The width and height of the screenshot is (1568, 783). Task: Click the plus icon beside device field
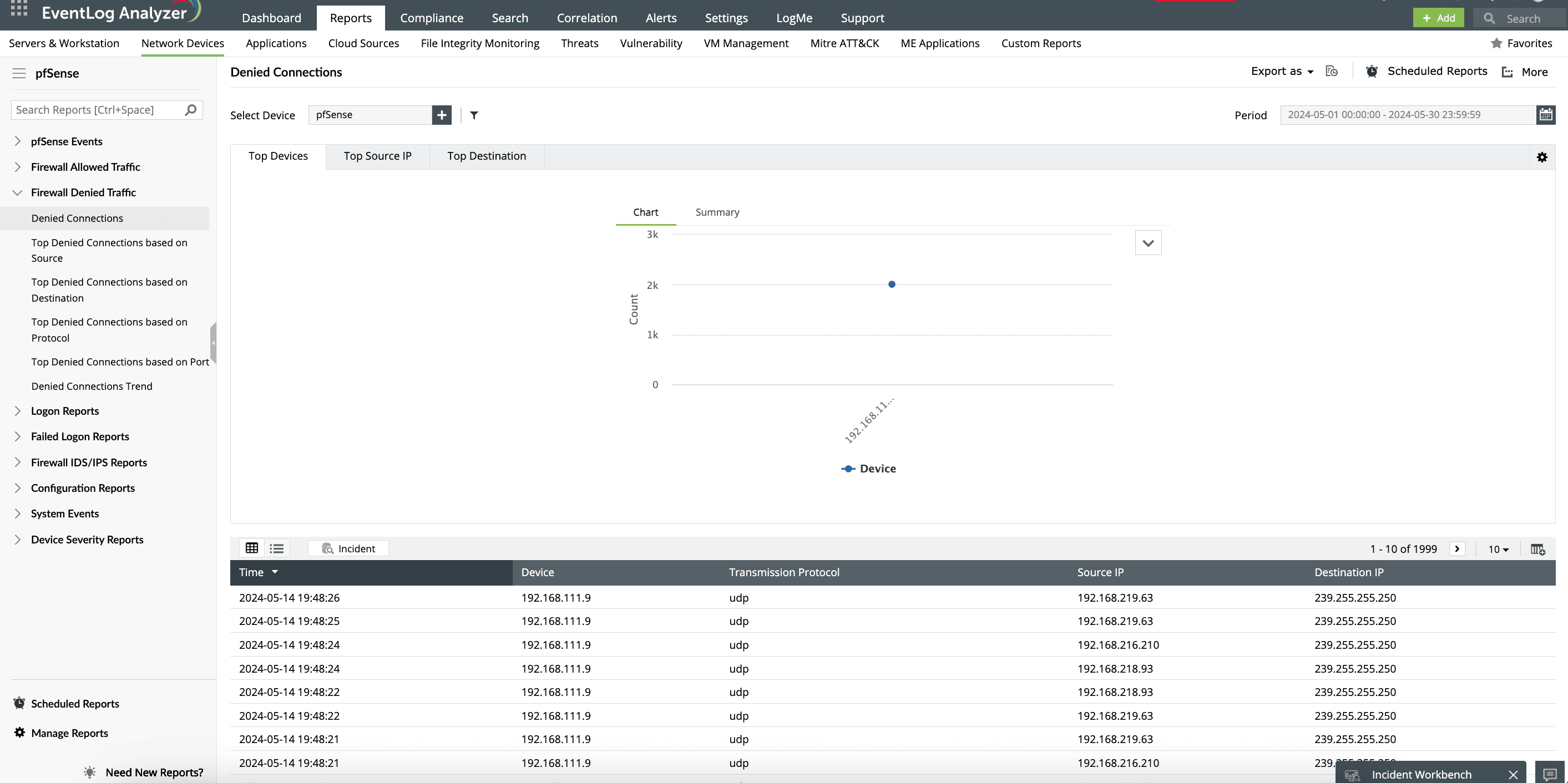coord(441,115)
